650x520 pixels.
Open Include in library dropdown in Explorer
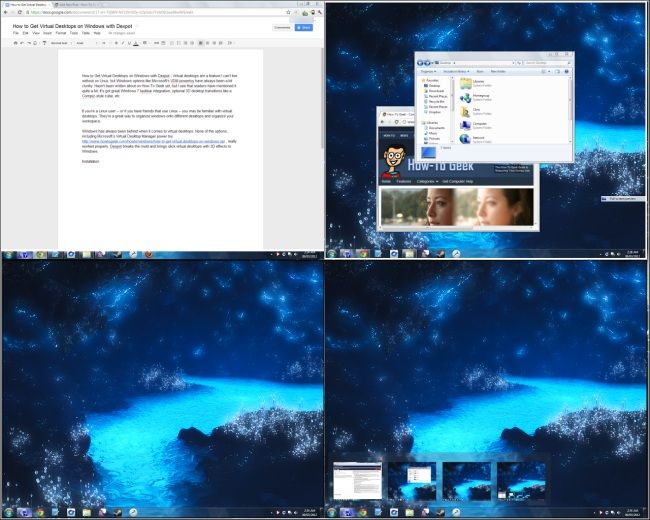[x=456, y=71]
